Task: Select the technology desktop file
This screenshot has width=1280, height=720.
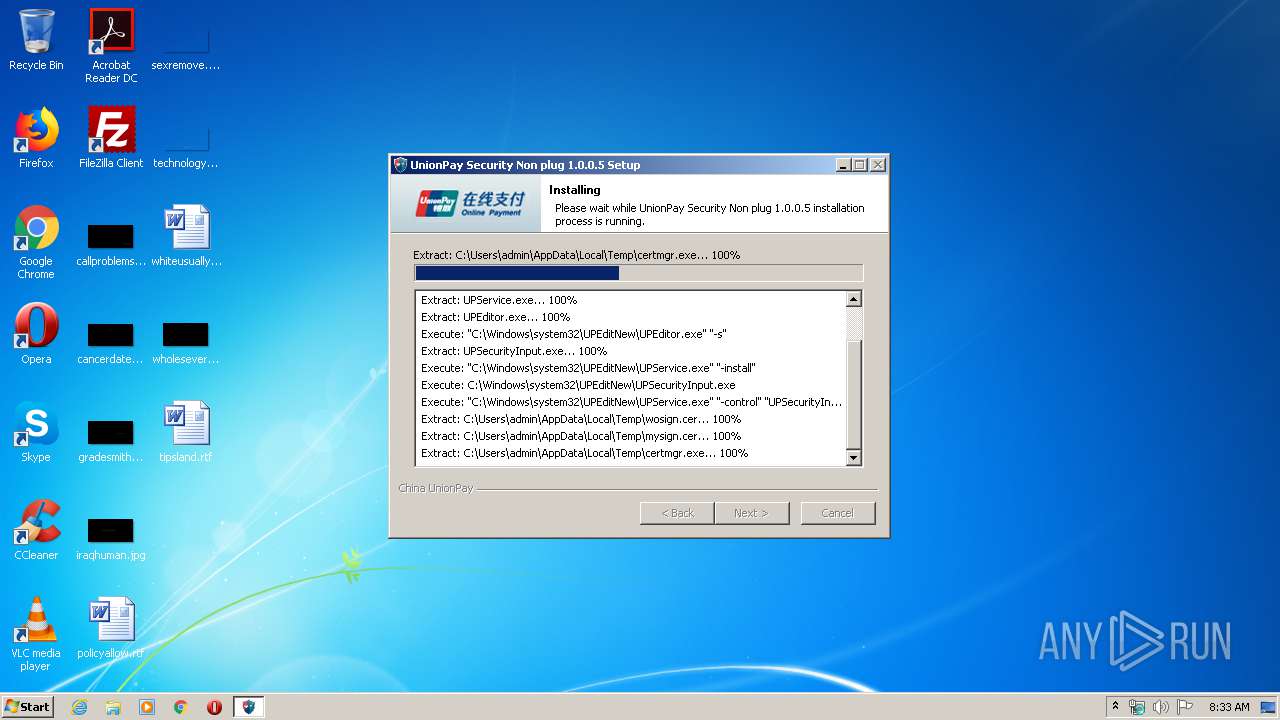Action: coord(186,144)
